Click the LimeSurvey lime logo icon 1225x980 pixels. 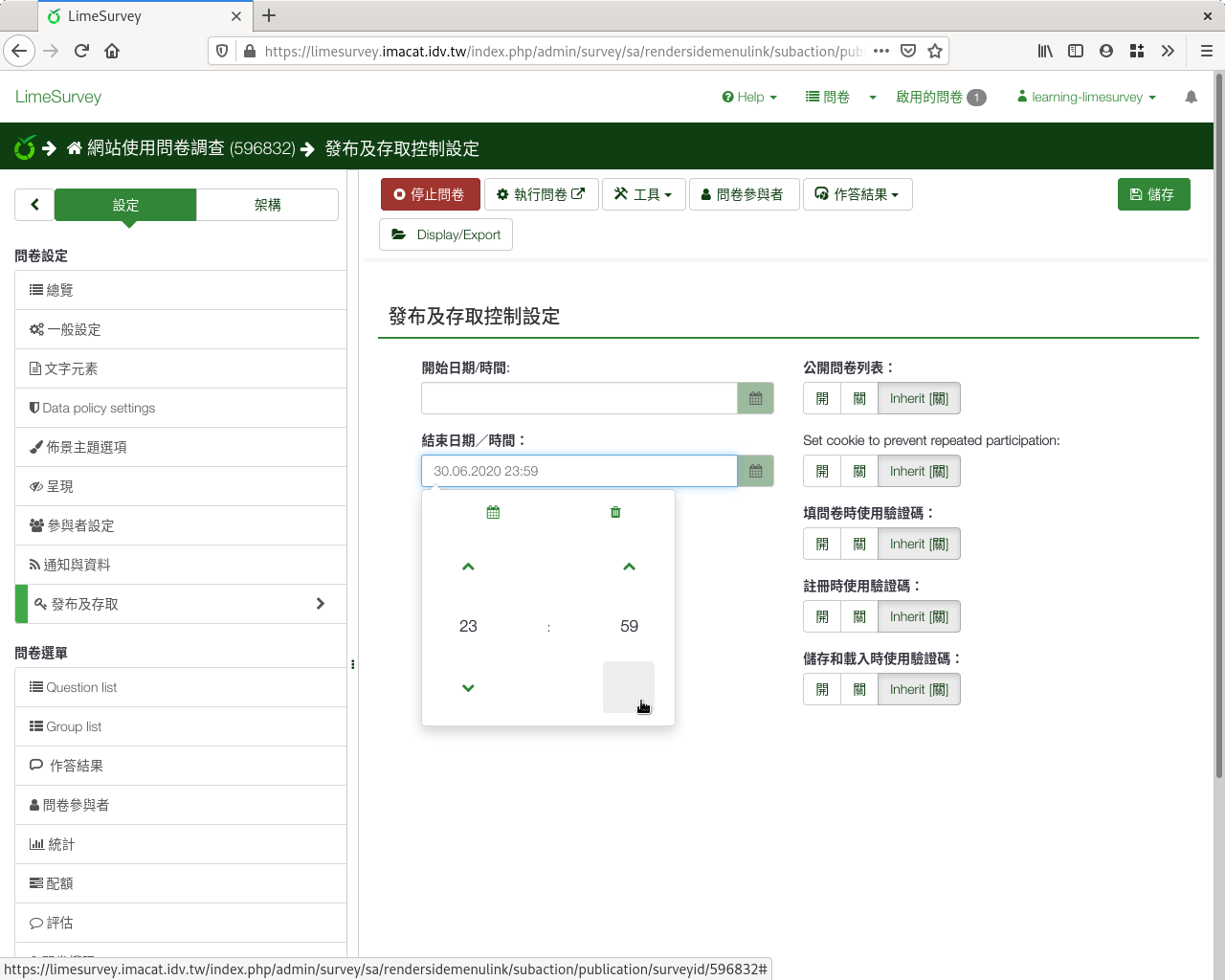25,147
